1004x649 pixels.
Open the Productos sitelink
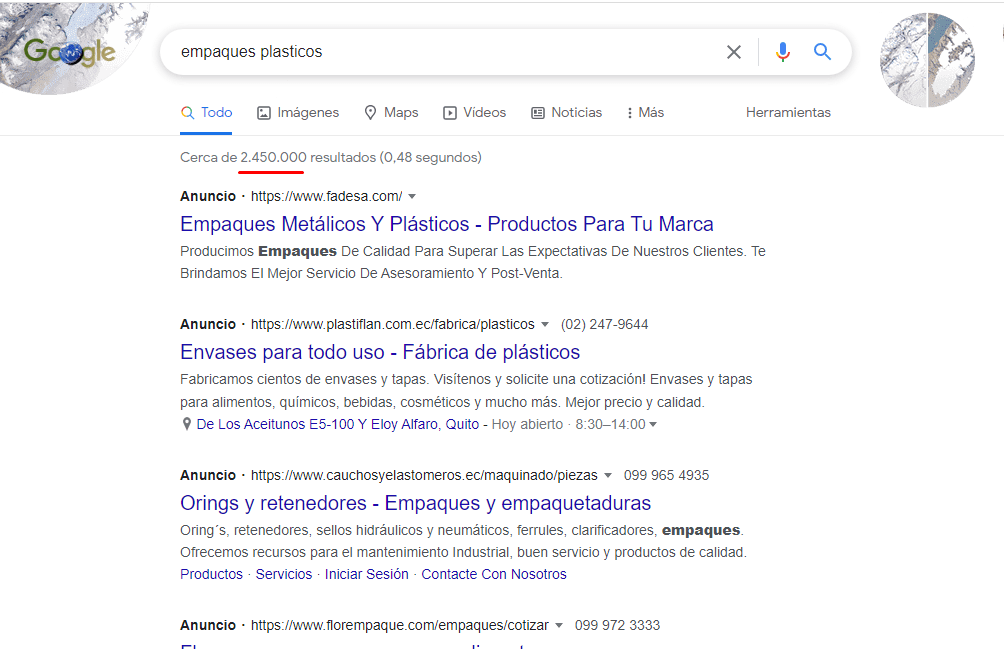click(x=211, y=574)
